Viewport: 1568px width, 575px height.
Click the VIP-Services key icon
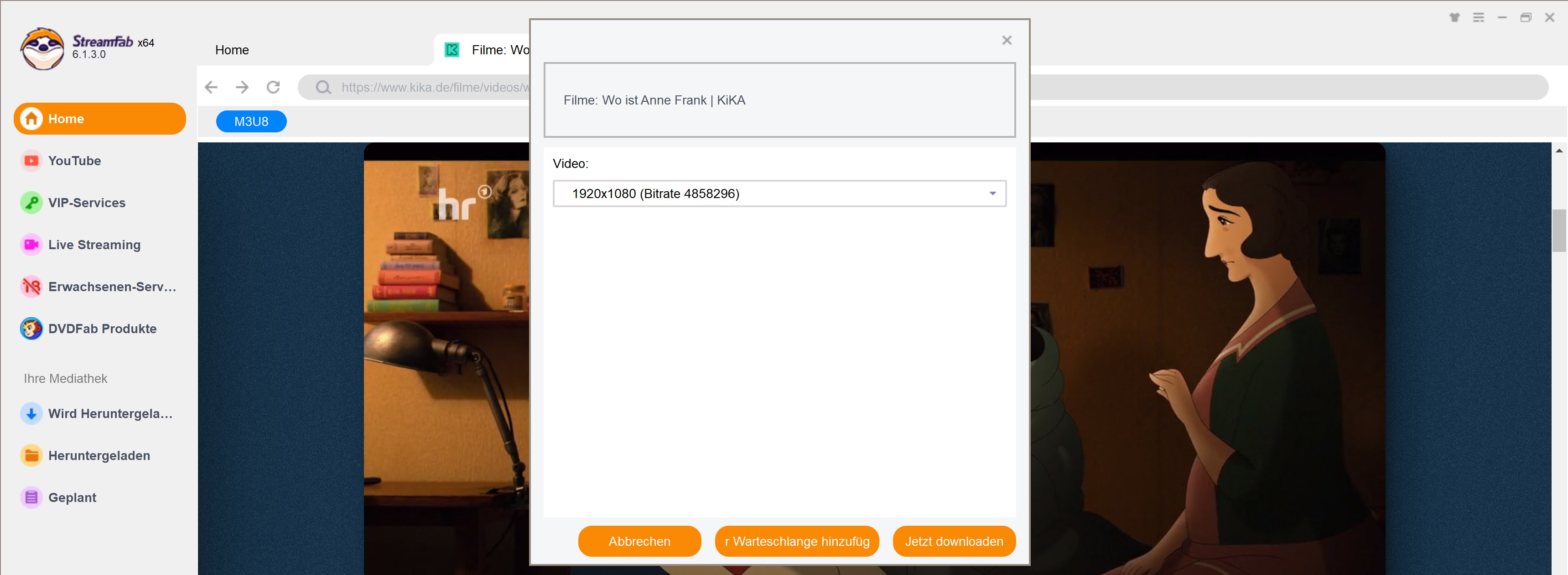coord(31,203)
